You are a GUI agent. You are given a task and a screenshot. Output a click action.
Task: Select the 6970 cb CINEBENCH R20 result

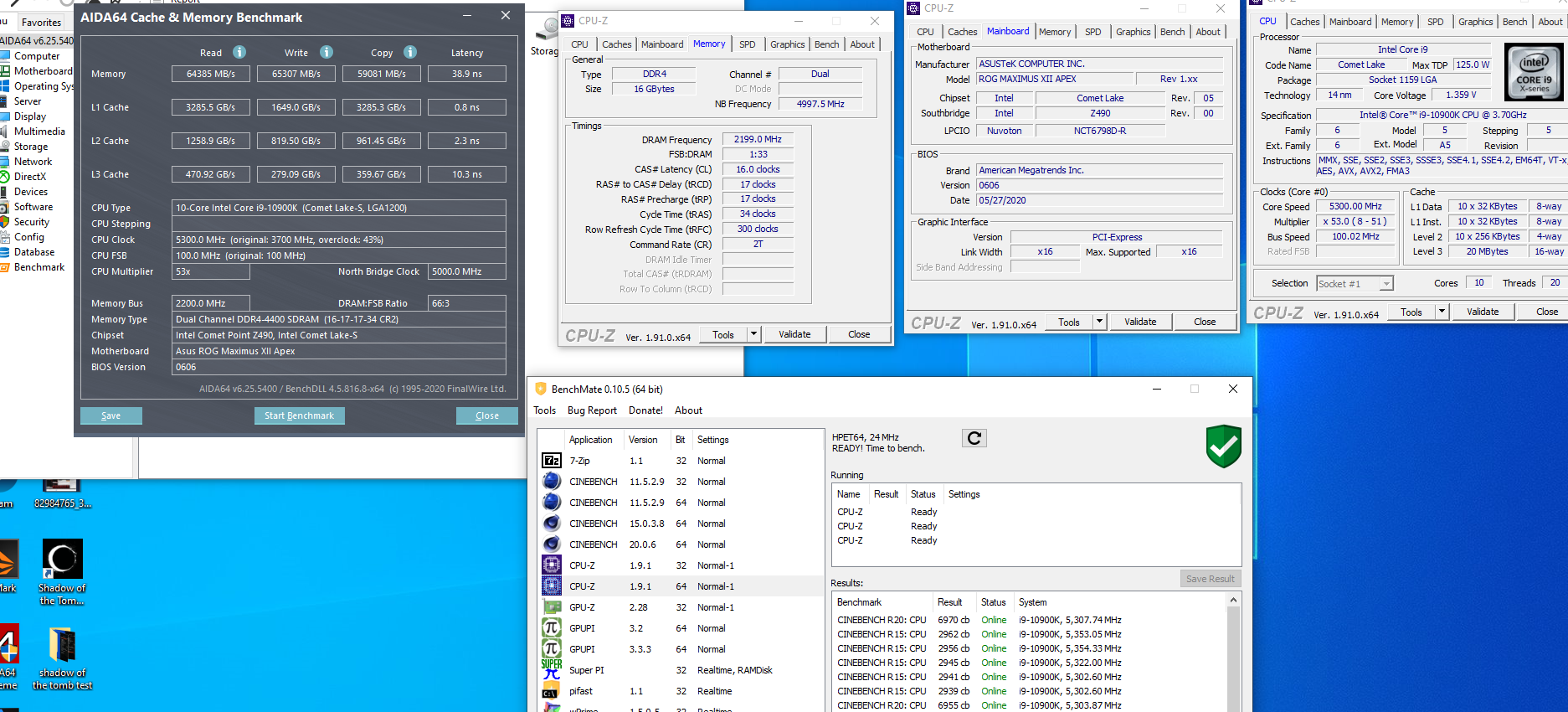[1030, 620]
